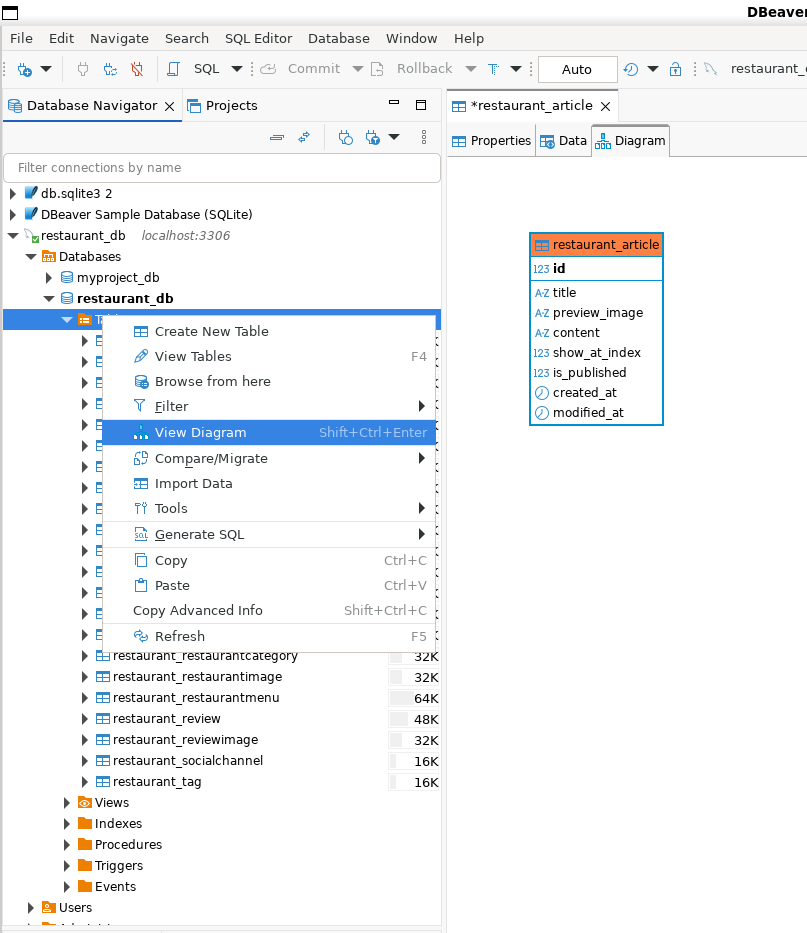
Task: Close the restaurant_article editor tab
Action: coord(606,107)
